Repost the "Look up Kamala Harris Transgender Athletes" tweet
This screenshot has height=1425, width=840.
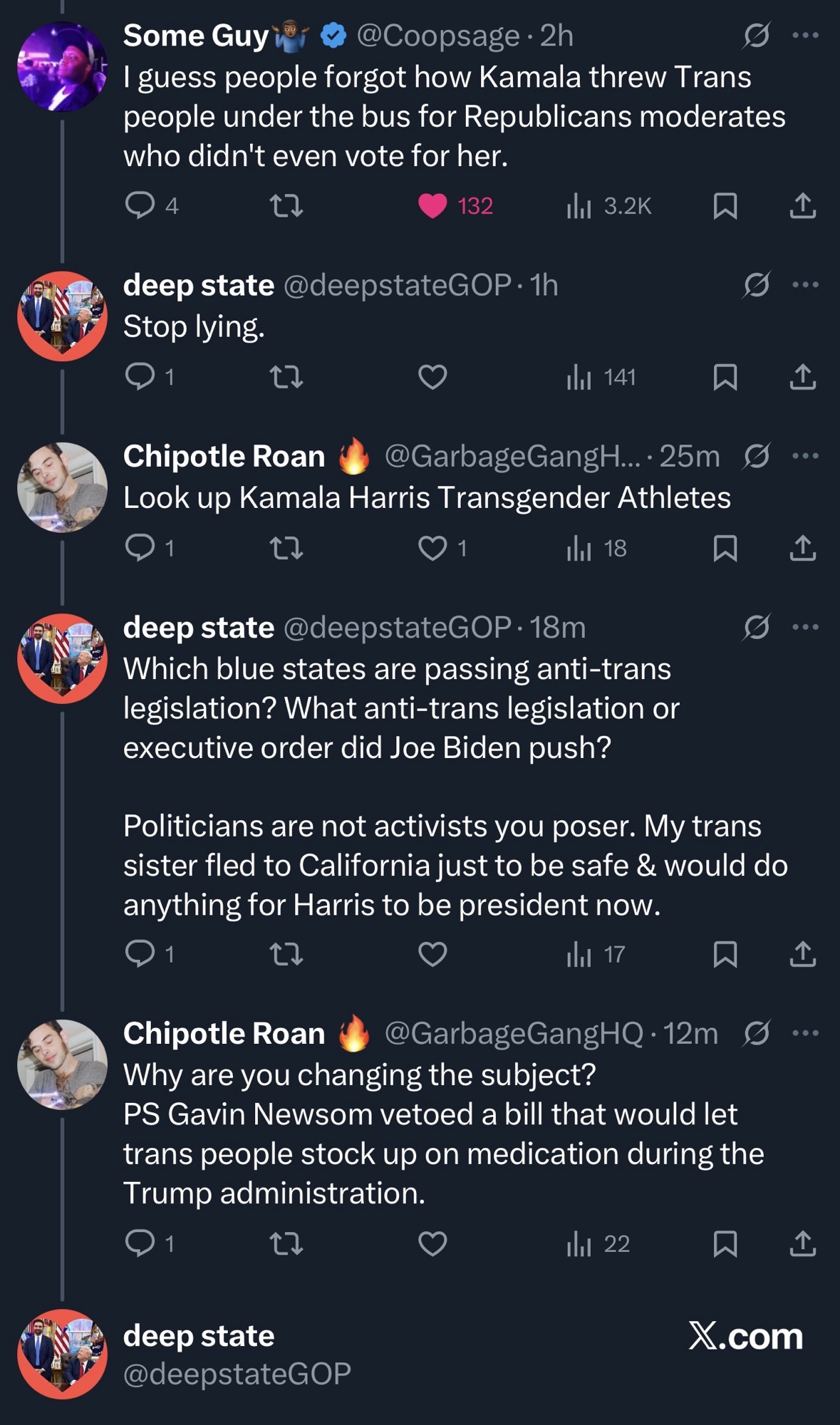pos(287,548)
